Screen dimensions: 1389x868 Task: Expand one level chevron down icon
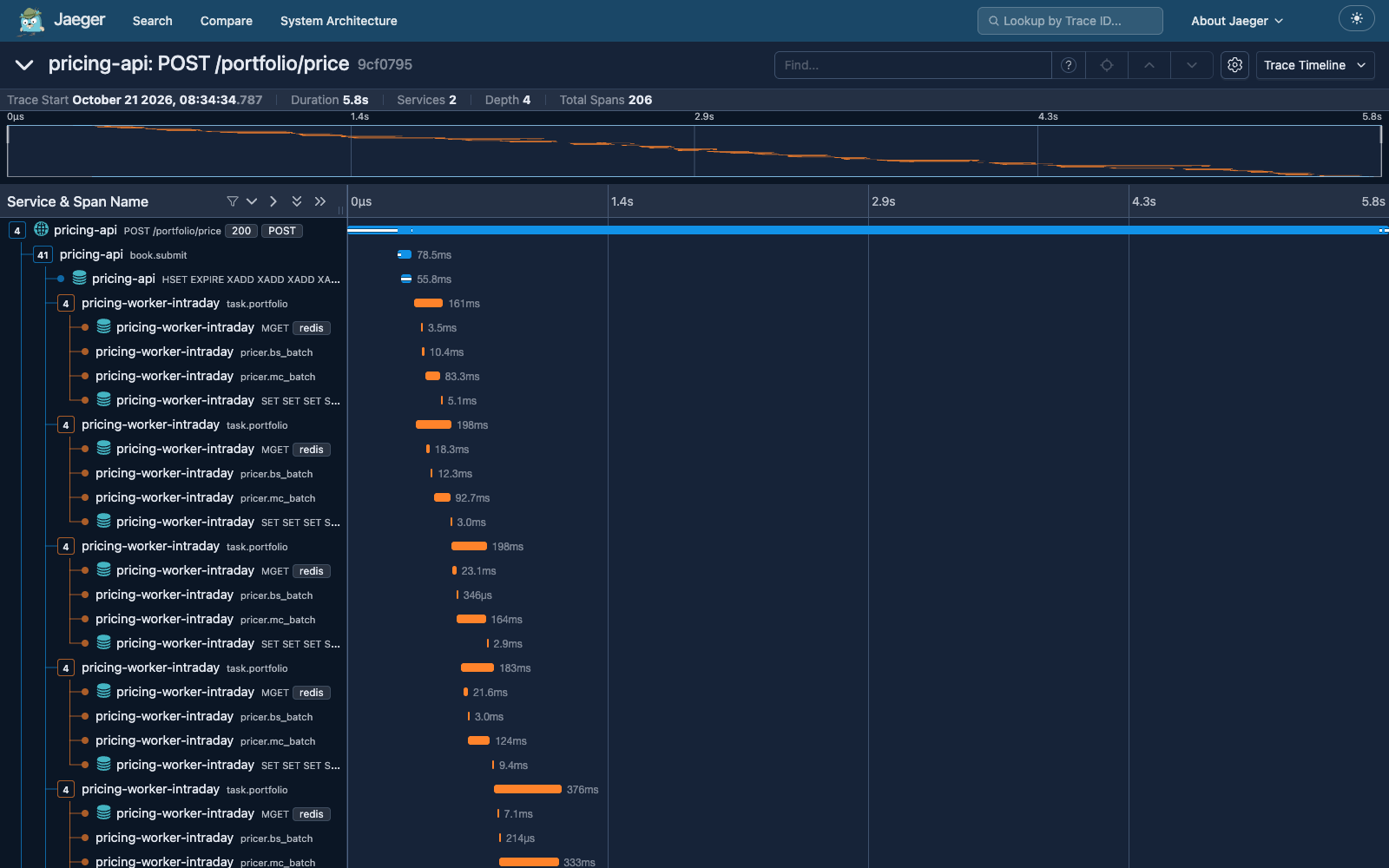[x=252, y=201]
